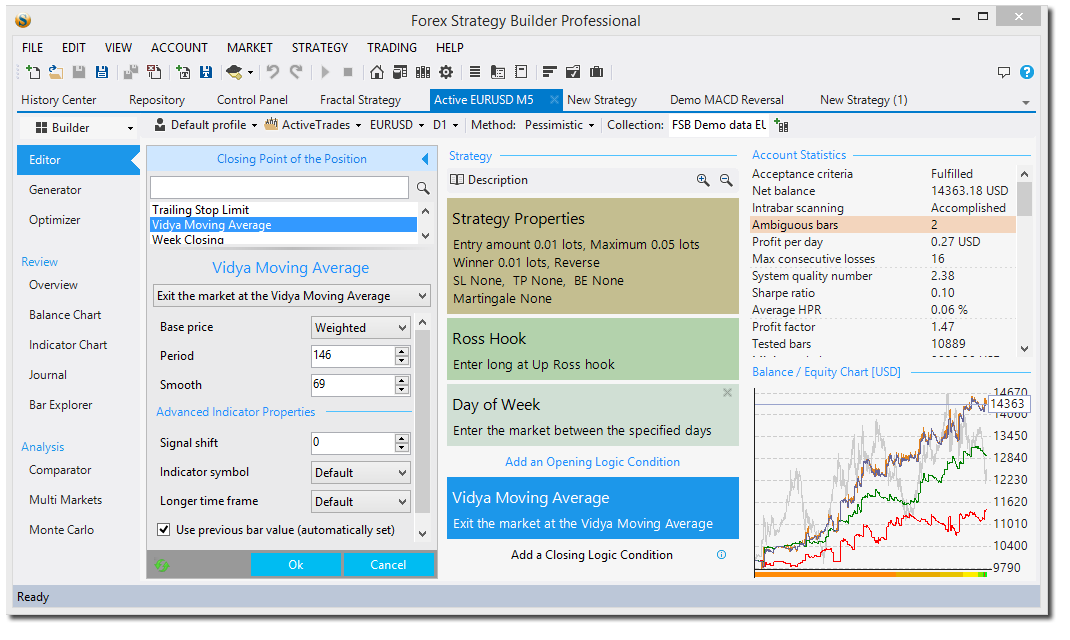Redo change with the redo arrow
Image resolution: width=1070 pixels, height=640 pixels.
pos(296,72)
